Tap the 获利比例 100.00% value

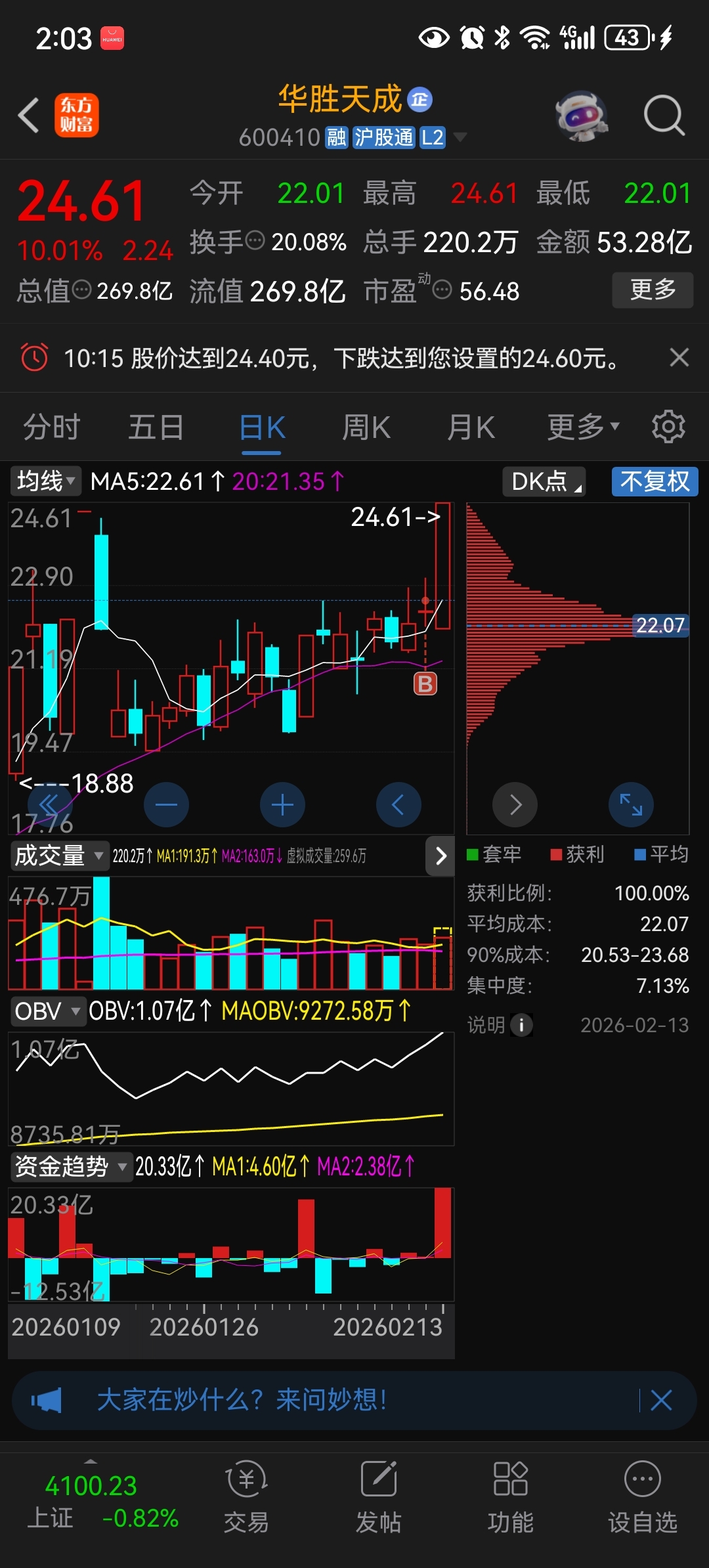652,893
